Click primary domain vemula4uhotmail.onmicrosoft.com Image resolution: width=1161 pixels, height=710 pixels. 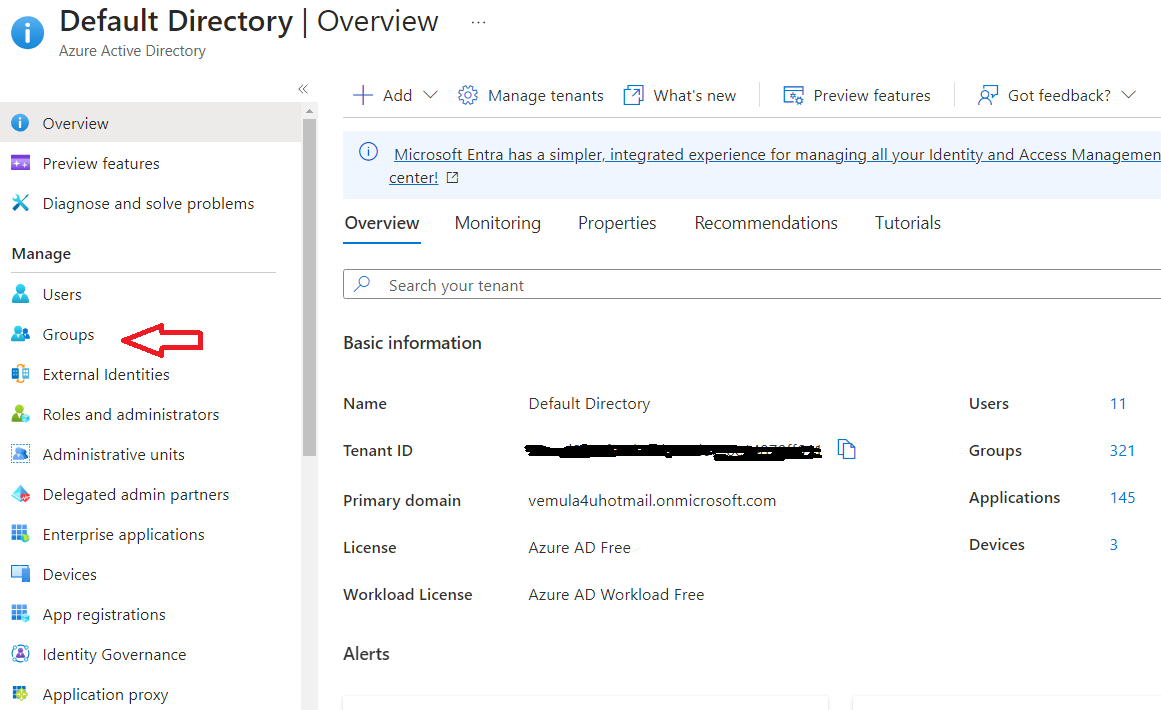pyautogui.click(x=652, y=500)
